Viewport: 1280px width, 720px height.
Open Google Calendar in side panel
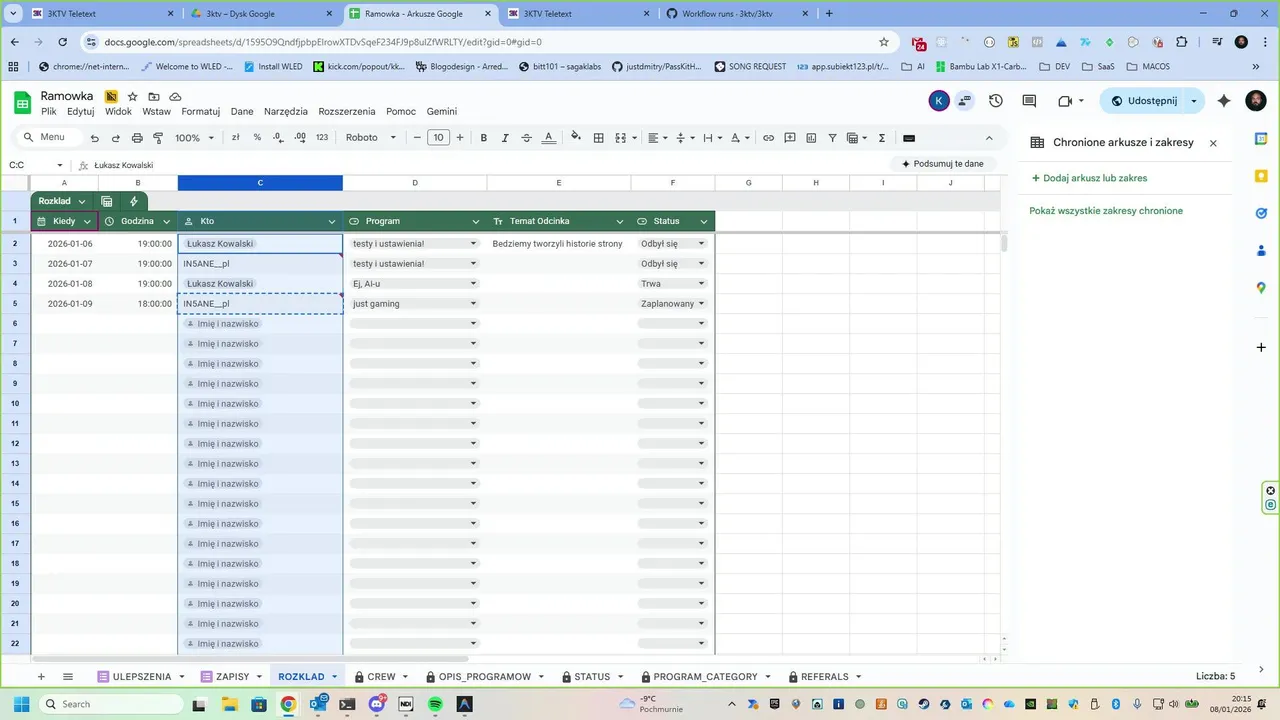1261,139
